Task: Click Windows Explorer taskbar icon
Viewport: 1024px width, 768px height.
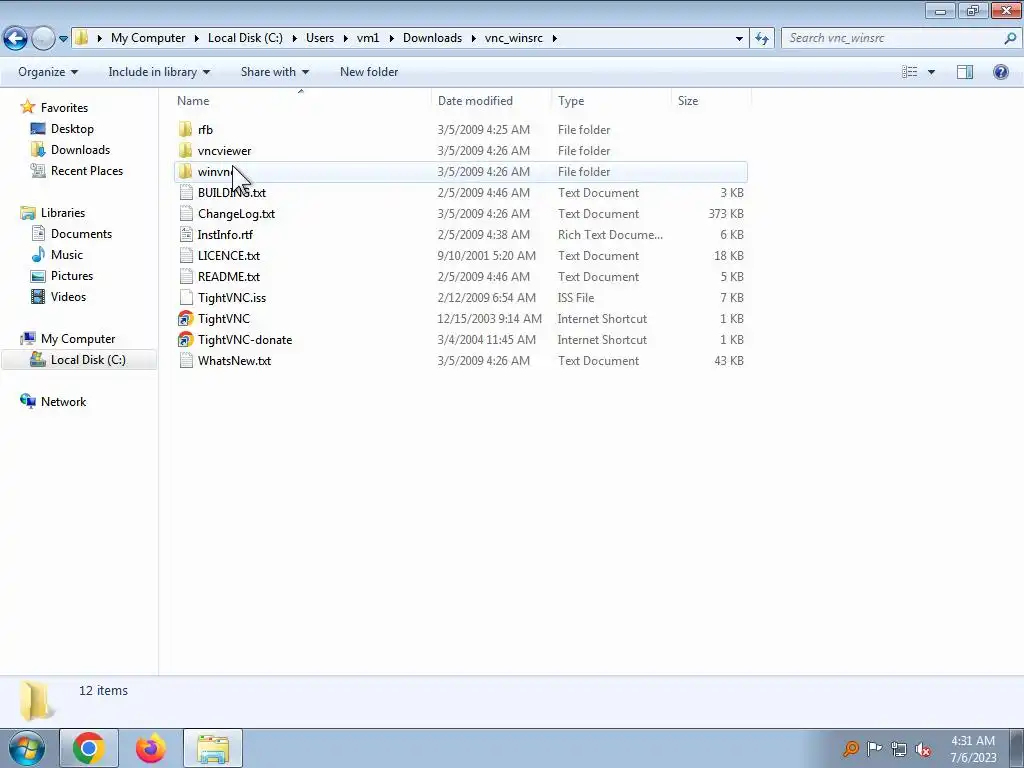Action: click(213, 748)
